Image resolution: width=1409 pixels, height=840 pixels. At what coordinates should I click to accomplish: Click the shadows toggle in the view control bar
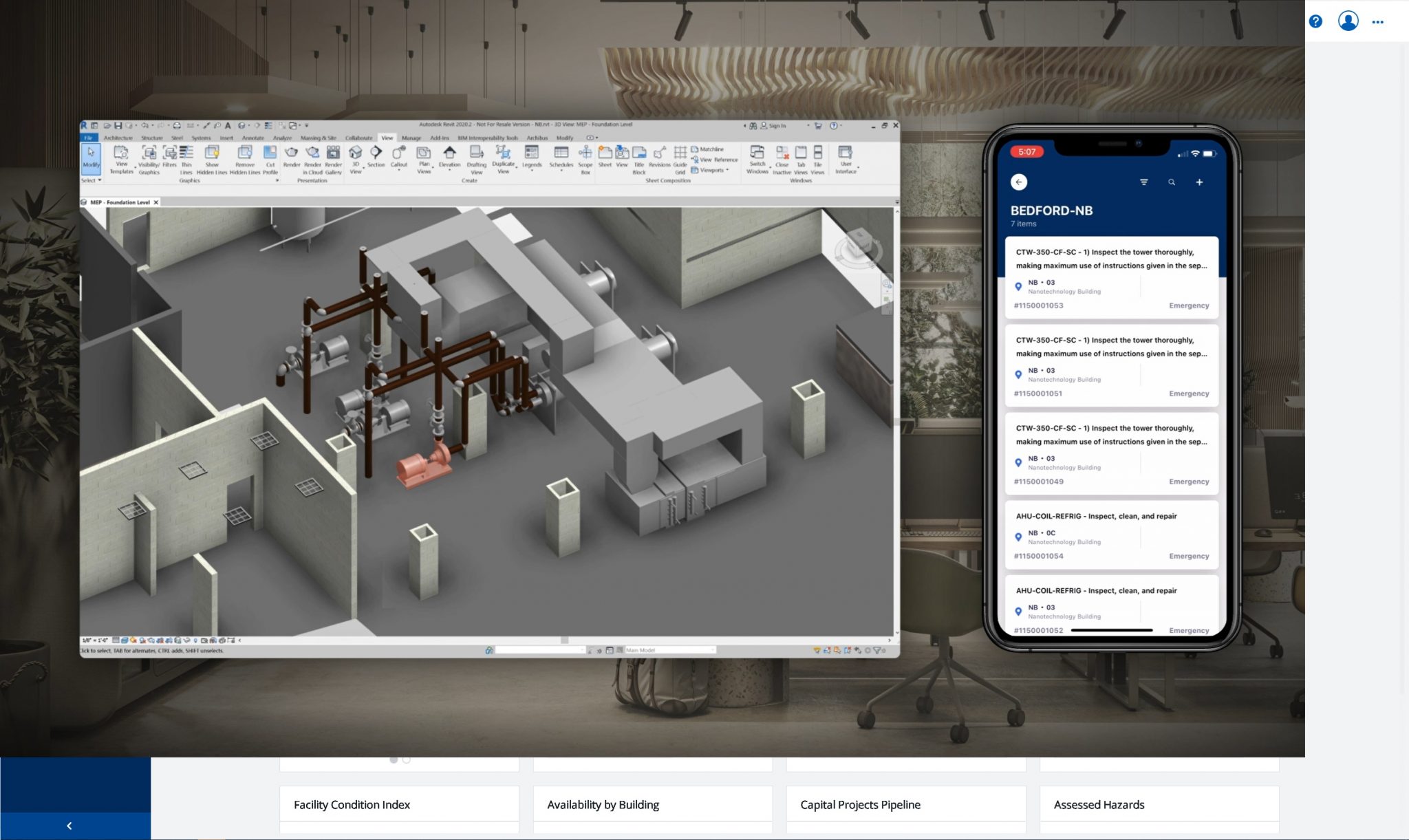coord(141,641)
